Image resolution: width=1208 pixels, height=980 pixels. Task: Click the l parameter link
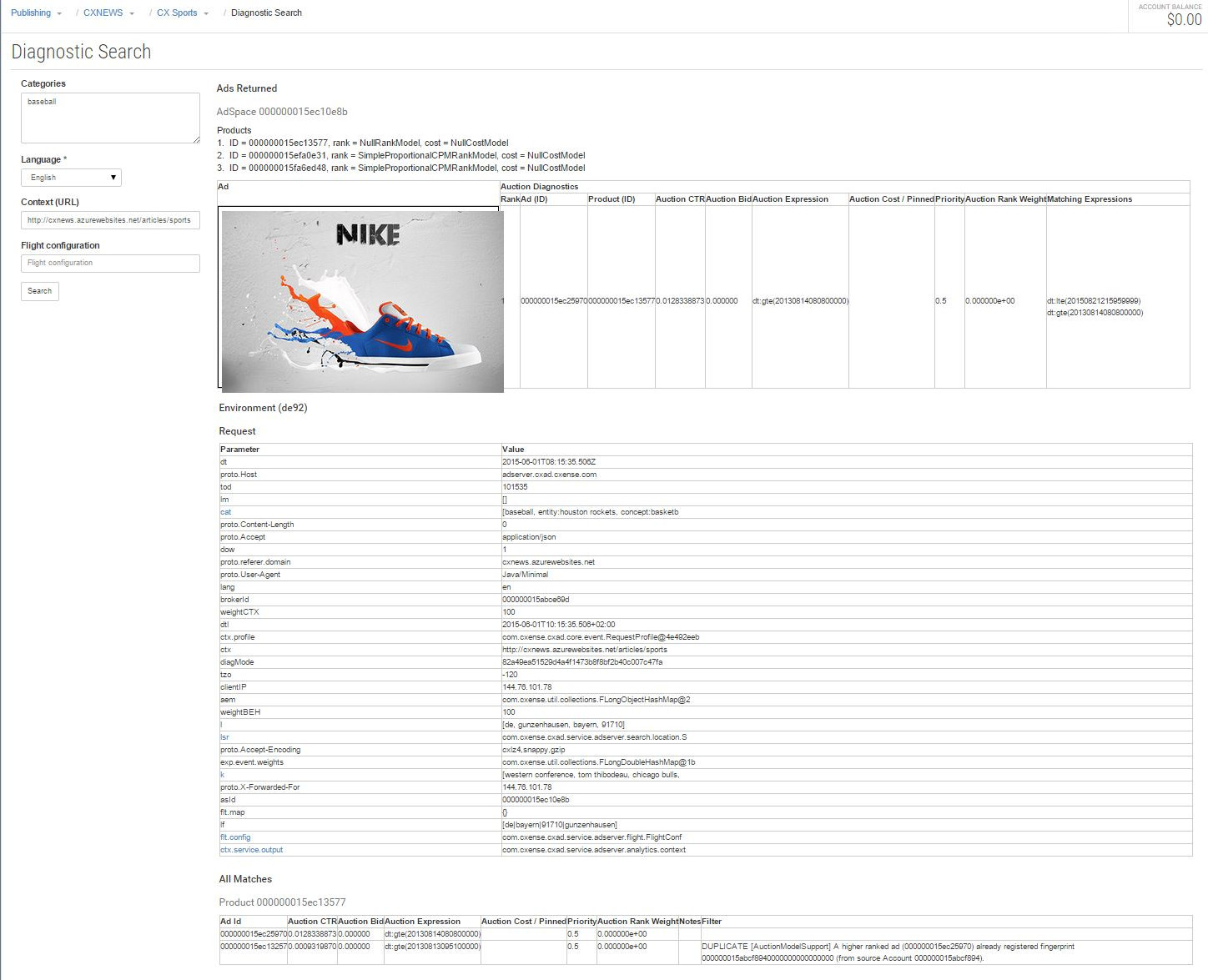(221, 725)
